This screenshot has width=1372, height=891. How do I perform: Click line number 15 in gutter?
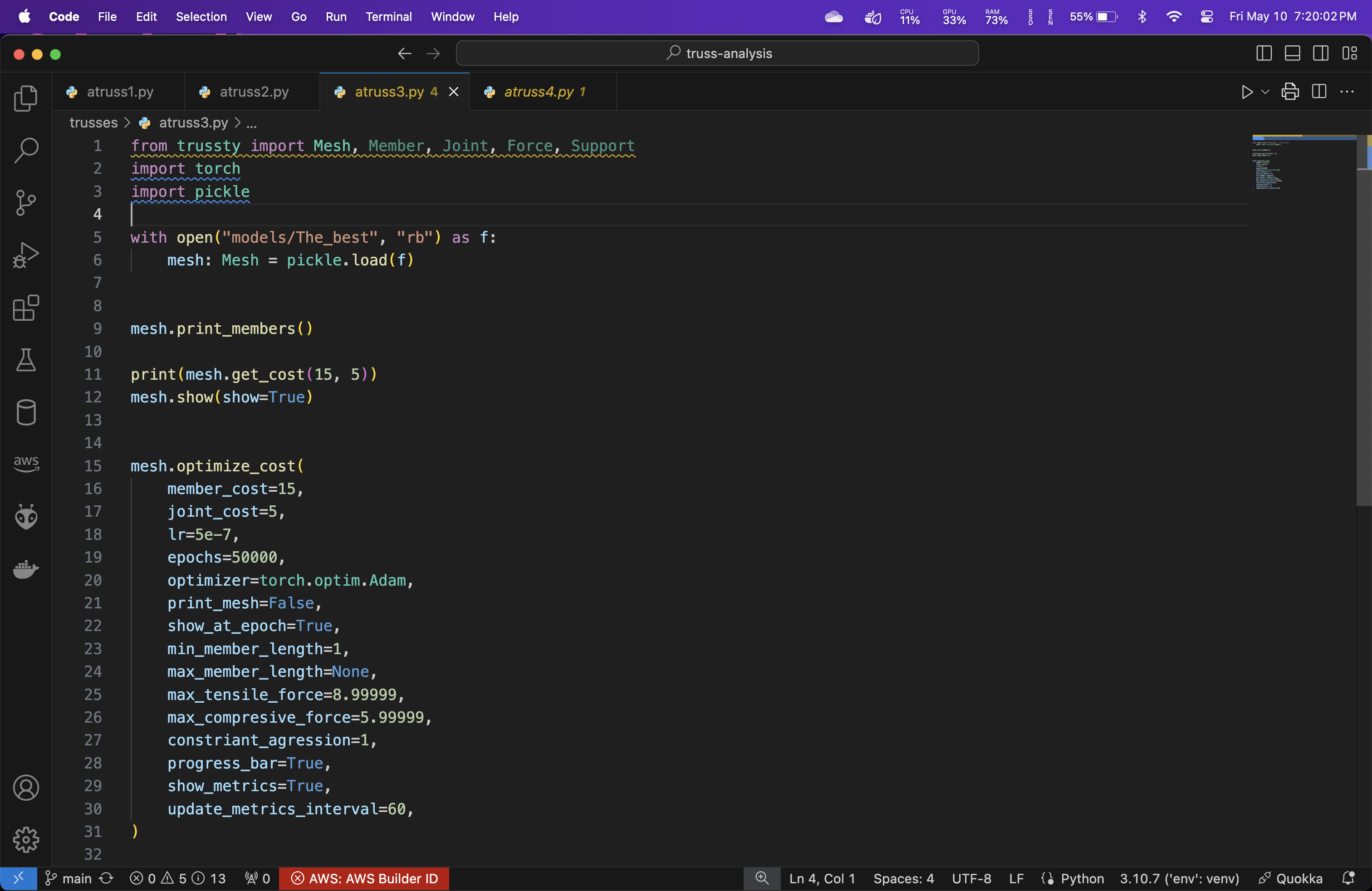[93, 465]
